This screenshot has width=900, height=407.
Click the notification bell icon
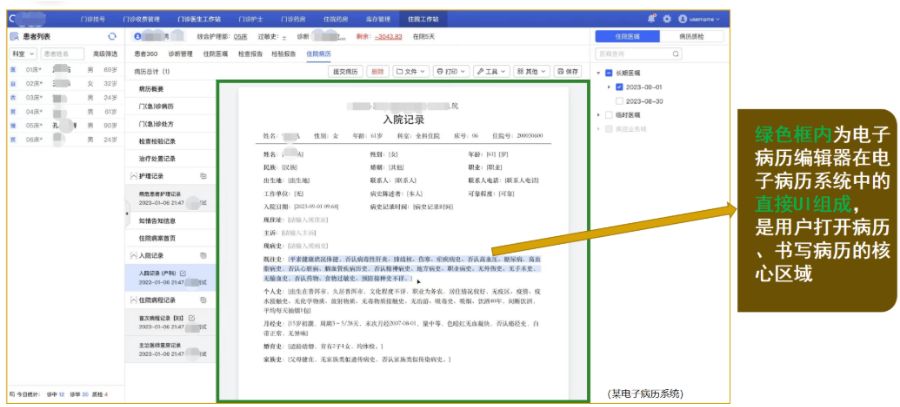(x=652, y=18)
